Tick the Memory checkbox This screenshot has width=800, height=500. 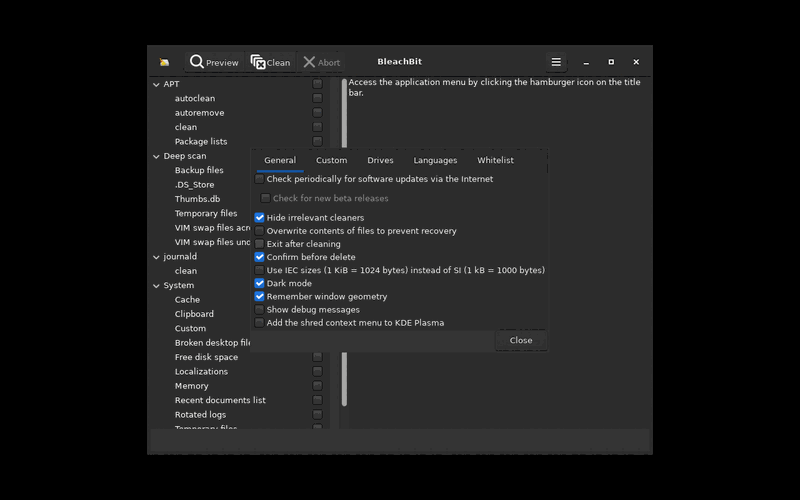tap(317, 386)
